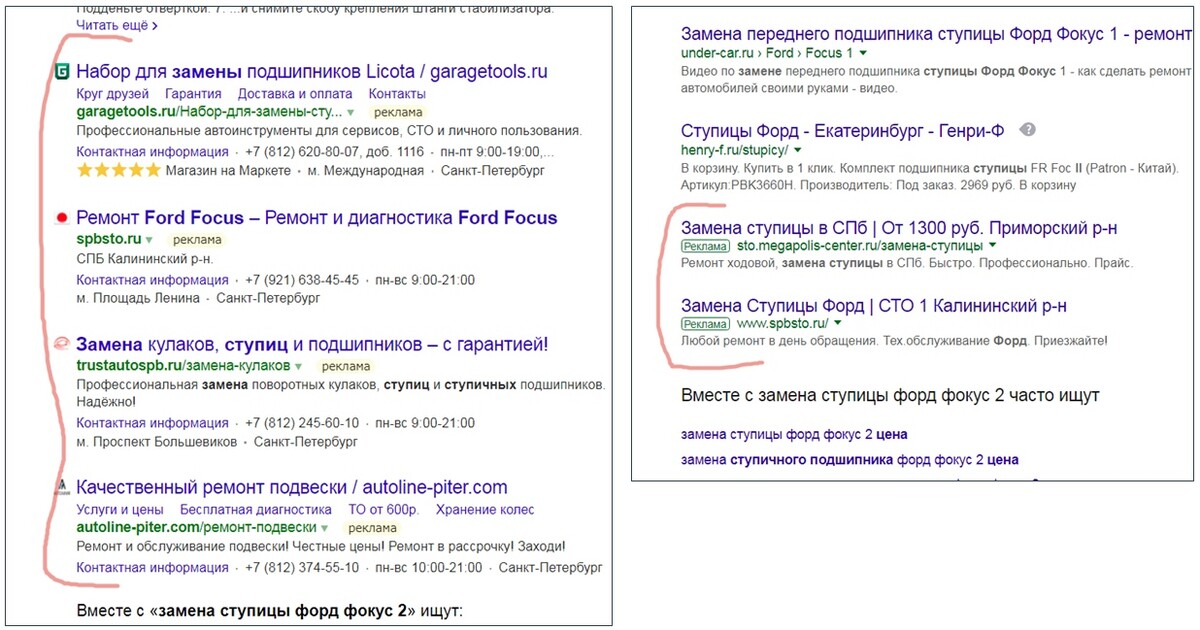The width and height of the screenshot is (1200, 630).
Task: Open dropdown arrow after trustautospb.ru URL
Action: [x=299, y=367]
